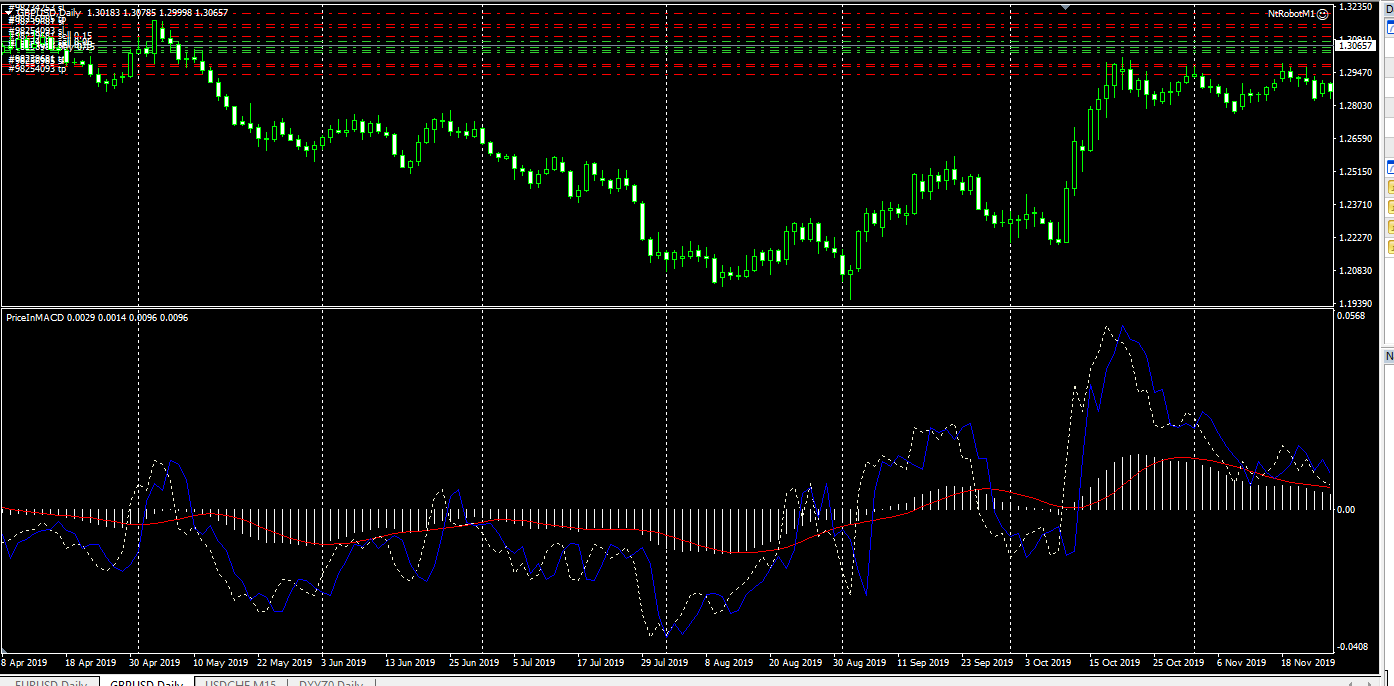
Task: Click the PriceInMACD indicator name label
Action: pyautogui.click(x=35, y=317)
